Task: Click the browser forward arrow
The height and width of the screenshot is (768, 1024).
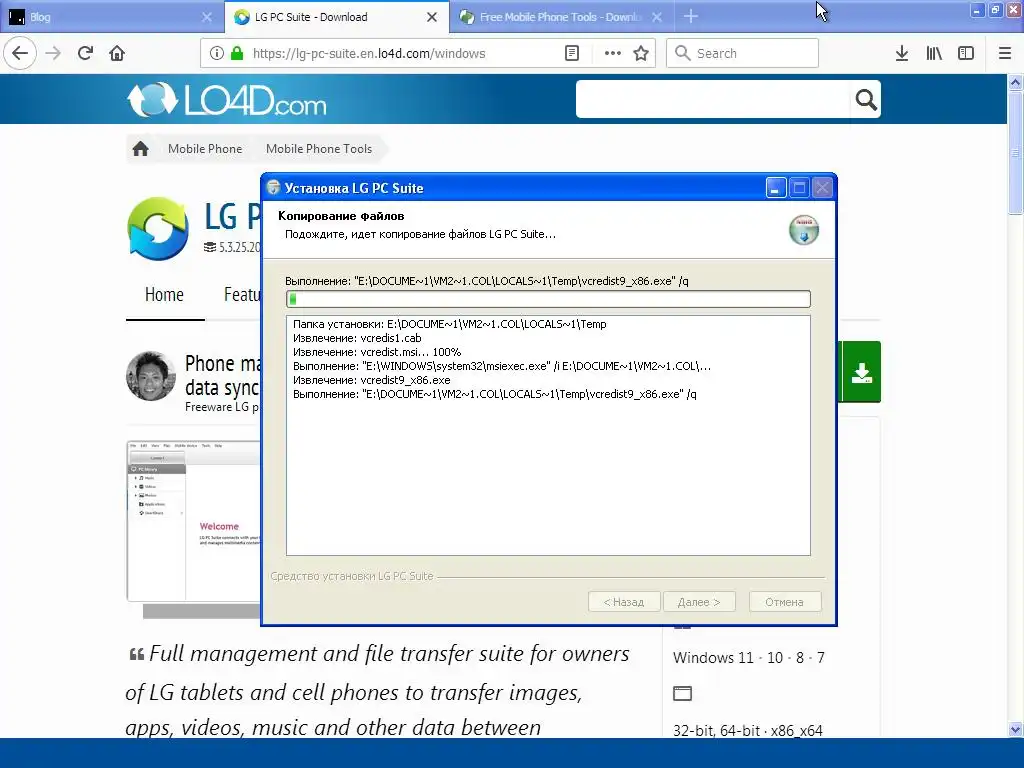Action: 53,53
